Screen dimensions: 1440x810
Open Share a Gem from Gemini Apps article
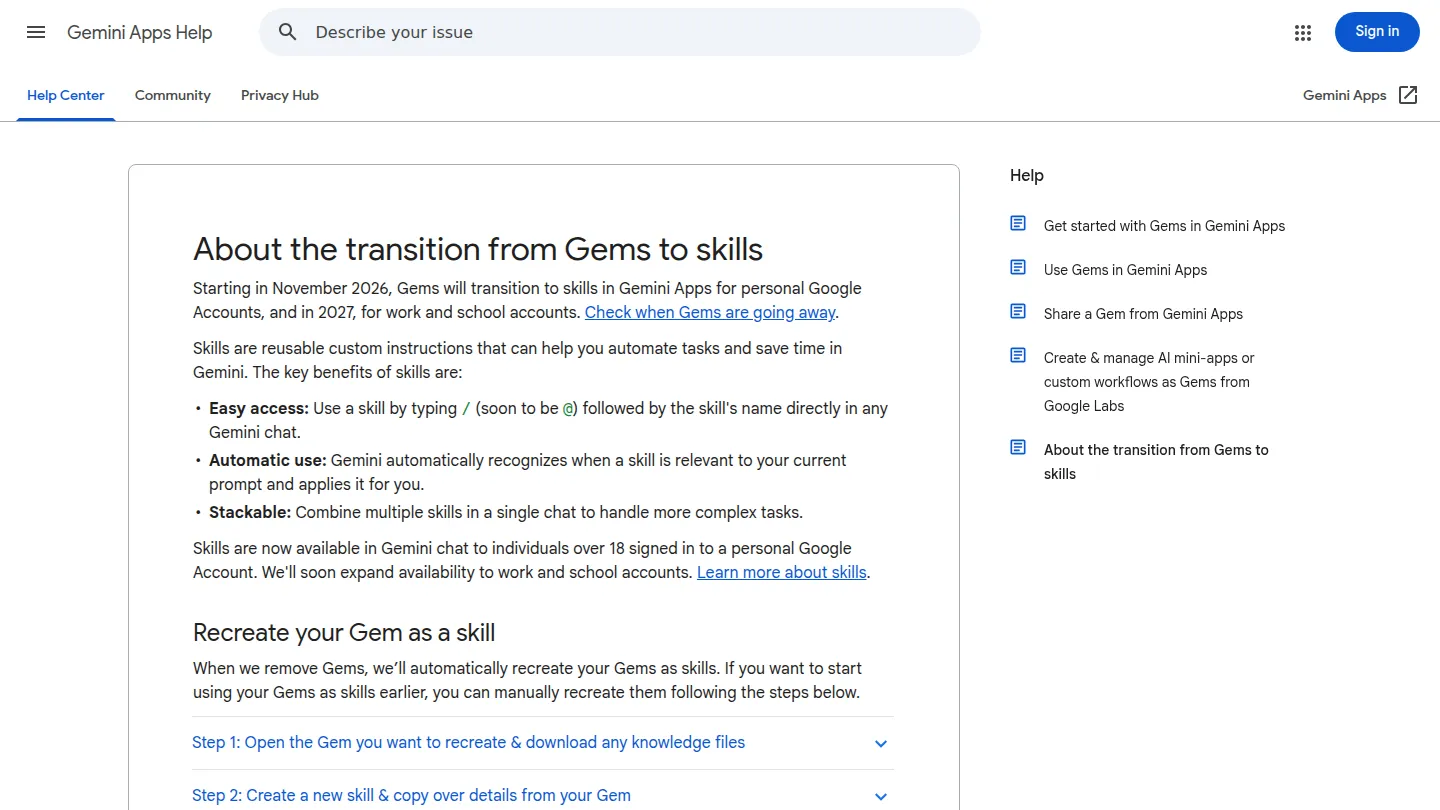tap(1143, 314)
